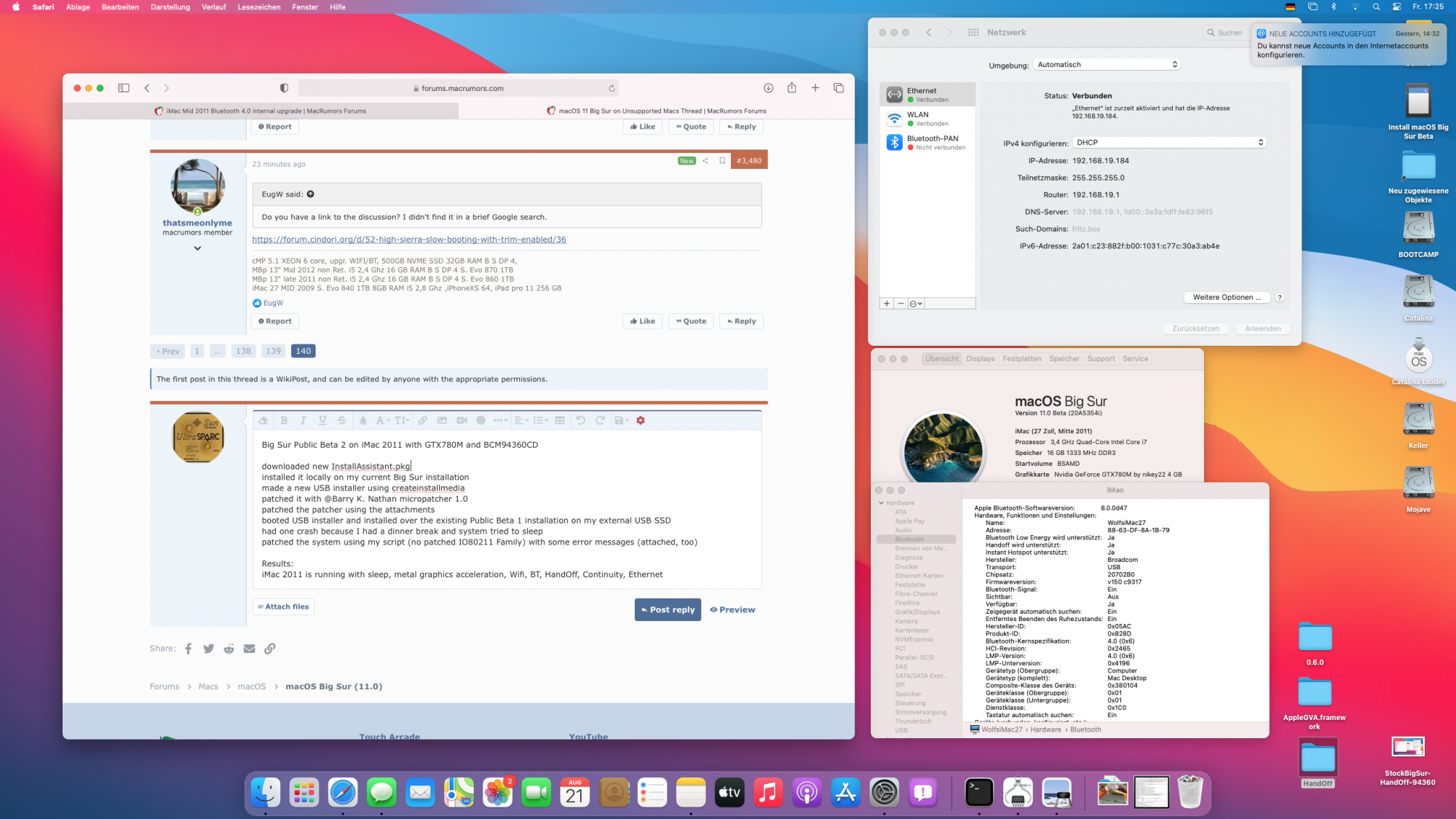Open the list dropdown in the editor
This screenshot has height=819, width=1456.
click(540, 420)
